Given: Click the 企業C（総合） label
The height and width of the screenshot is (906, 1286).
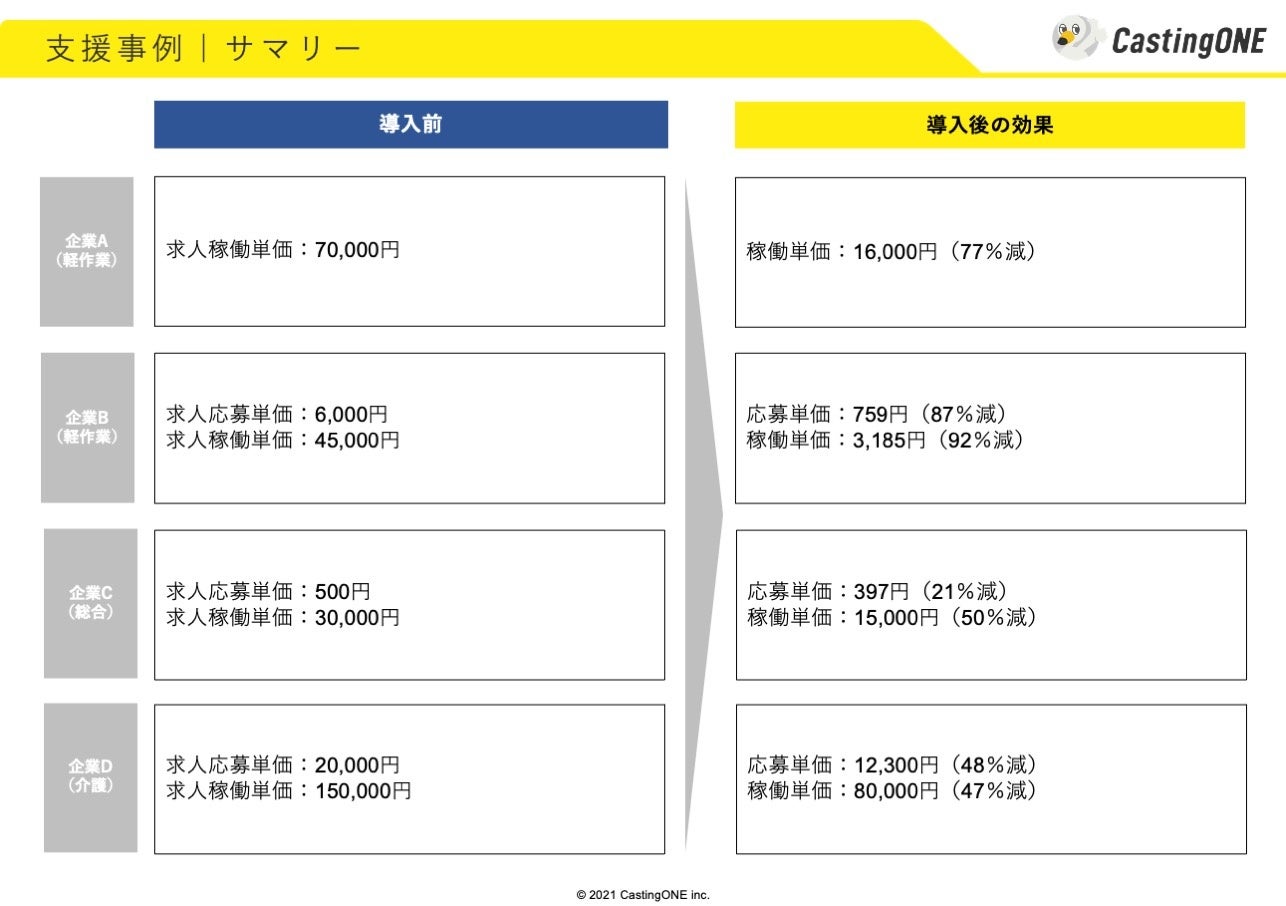Looking at the screenshot, I should point(91,603).
